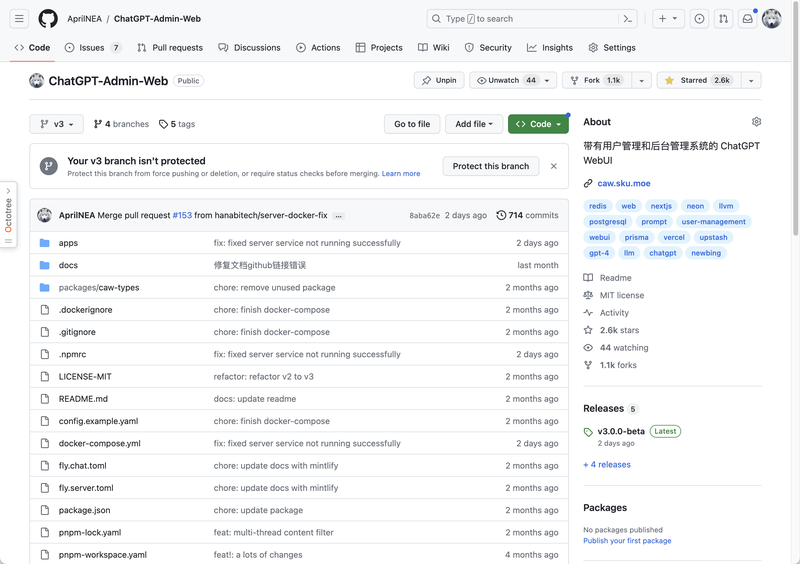Open the .npmrc file
This screenshot has height=564, width=800.
[72, 354]
